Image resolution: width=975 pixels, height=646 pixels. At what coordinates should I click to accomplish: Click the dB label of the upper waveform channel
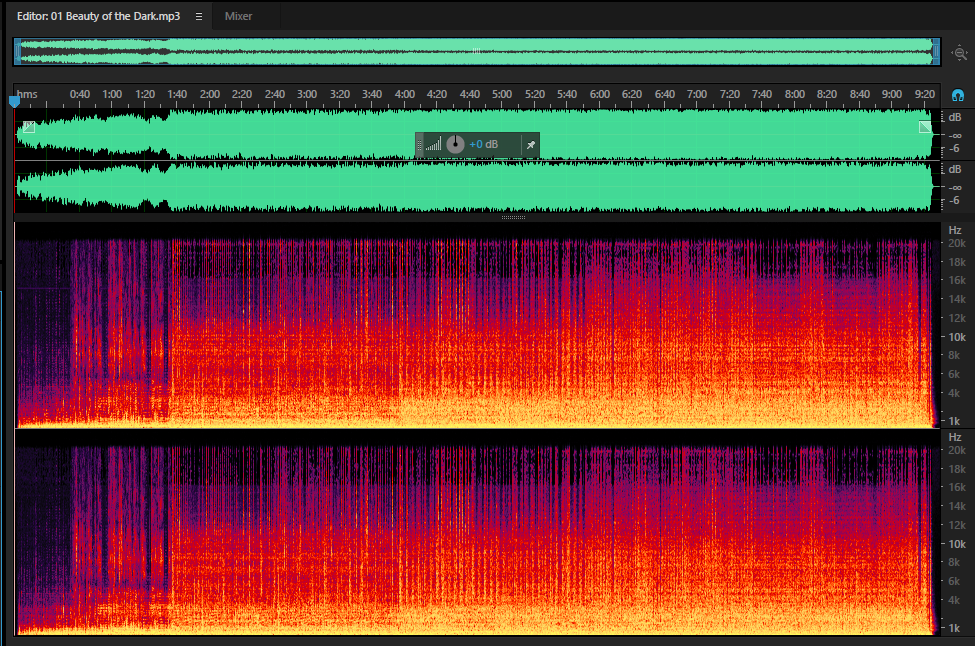(x=955, y=118)
